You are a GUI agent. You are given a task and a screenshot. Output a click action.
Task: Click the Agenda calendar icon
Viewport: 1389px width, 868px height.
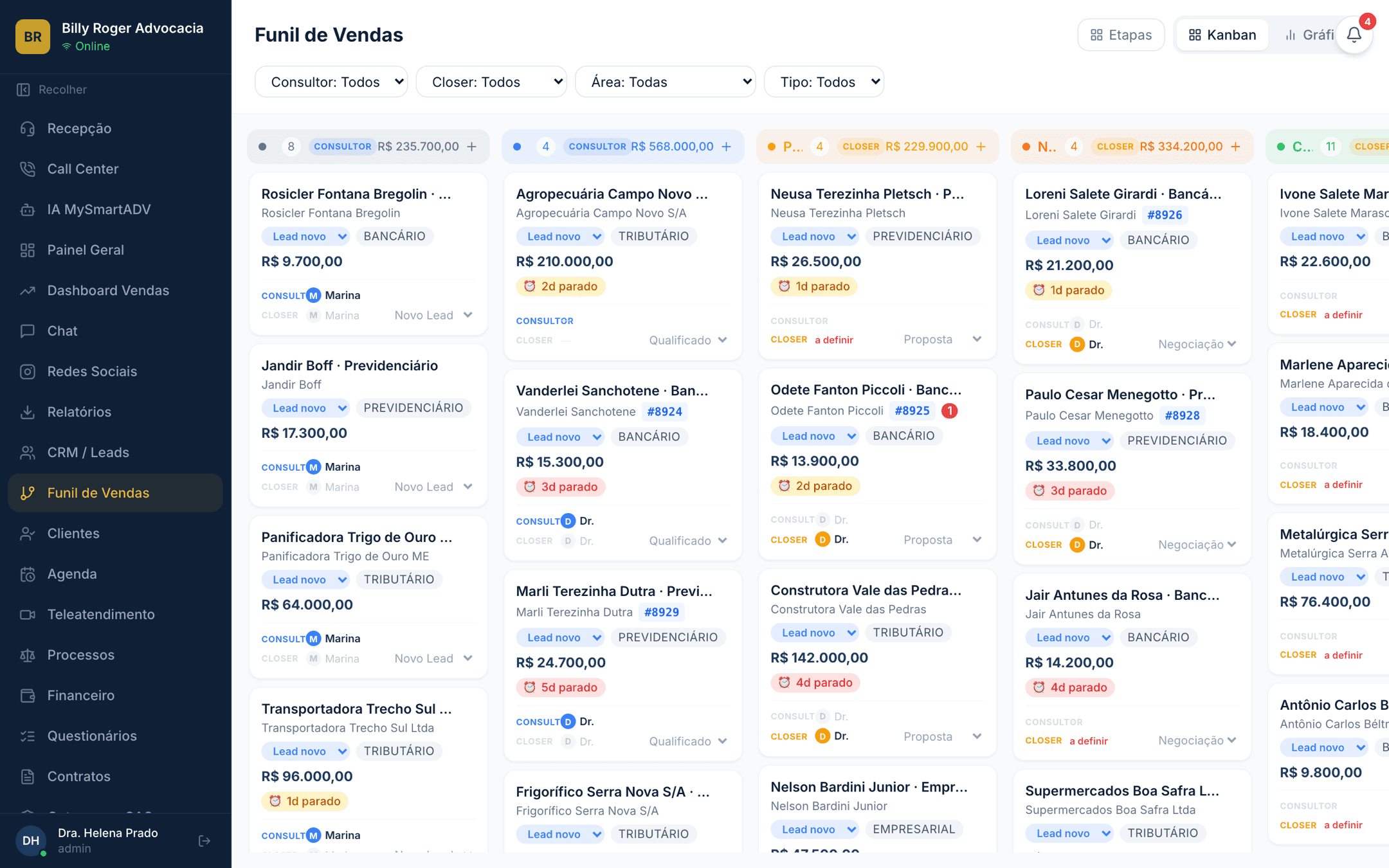tap(28, 574)
